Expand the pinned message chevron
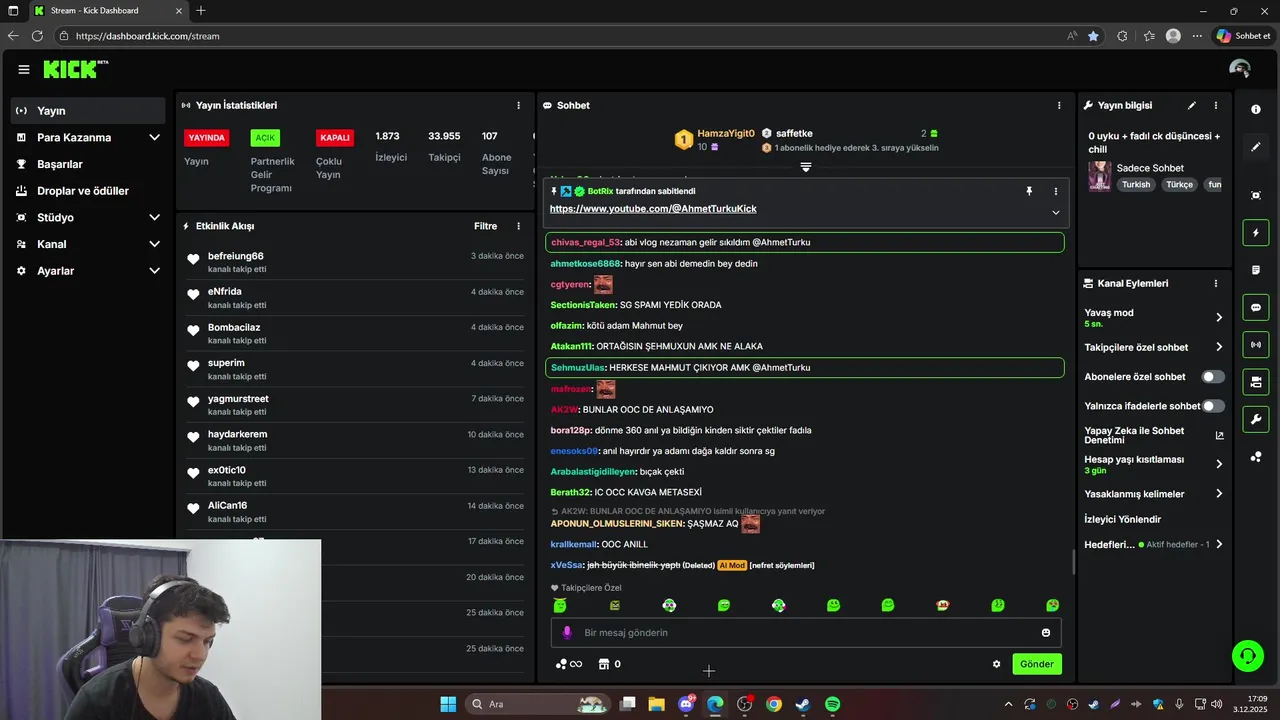1280x720 pixels. [x=1055, y=212]
